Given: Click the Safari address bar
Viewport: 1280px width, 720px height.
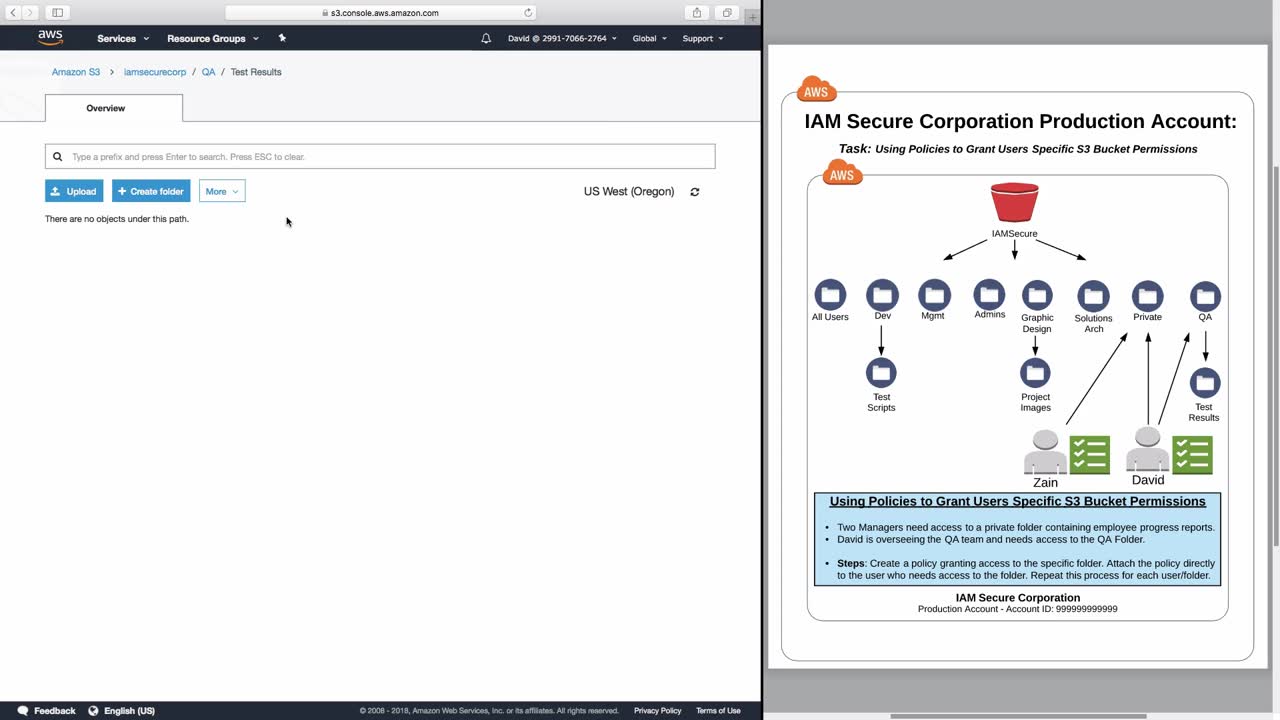Looking at the screenshot, I should pyautogui.click(x=381, y=13).
